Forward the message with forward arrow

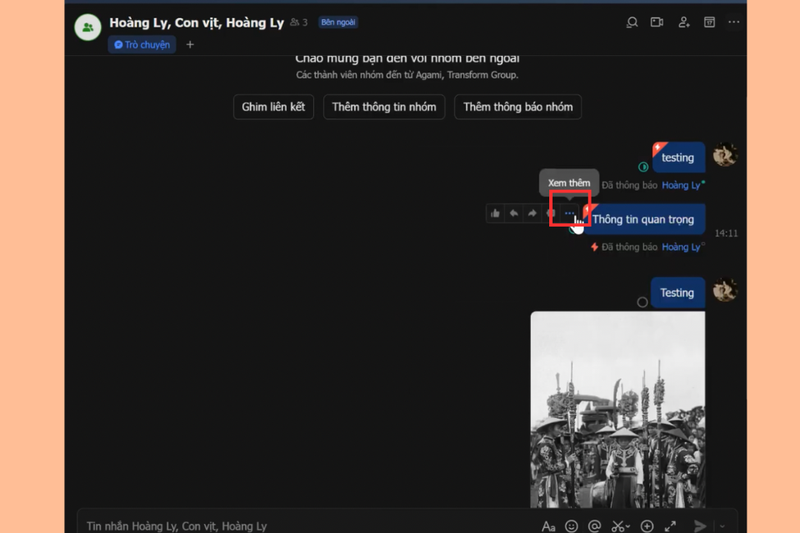[x=532, y=213]
